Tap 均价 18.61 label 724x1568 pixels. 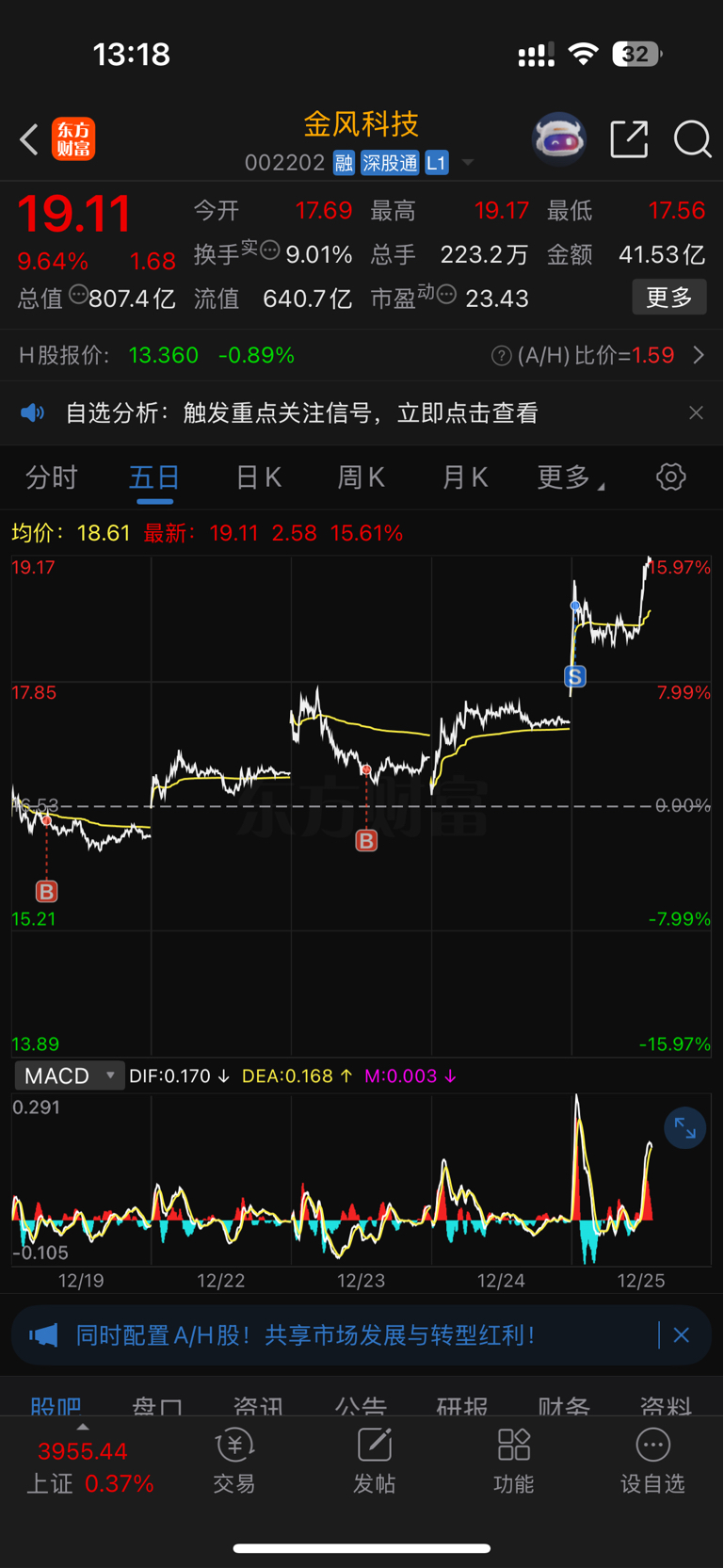click(71, 533)
